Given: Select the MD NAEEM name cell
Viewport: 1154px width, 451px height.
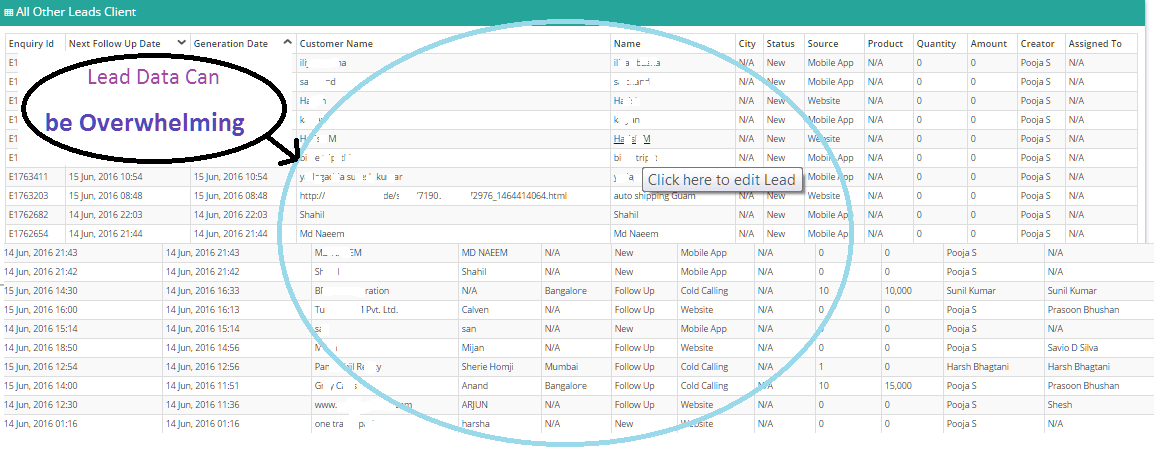Looking at the screenshot, I should click(485, 252).
